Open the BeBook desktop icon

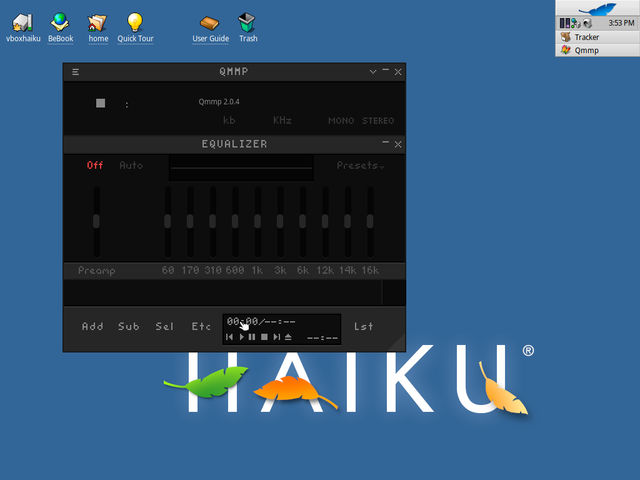pyautogui.click(x=60, y=27)
